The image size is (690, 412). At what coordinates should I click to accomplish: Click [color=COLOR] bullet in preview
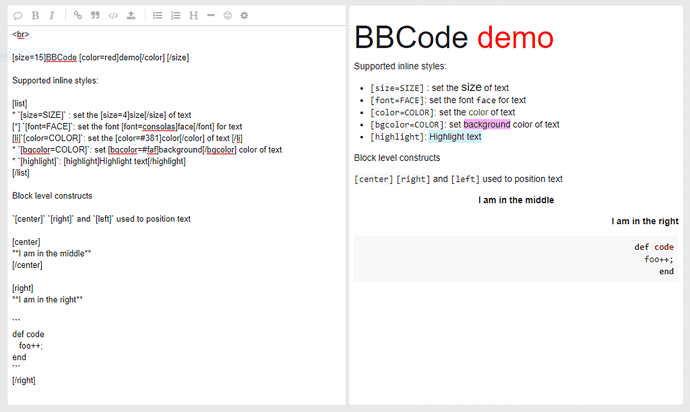(442, 113)
